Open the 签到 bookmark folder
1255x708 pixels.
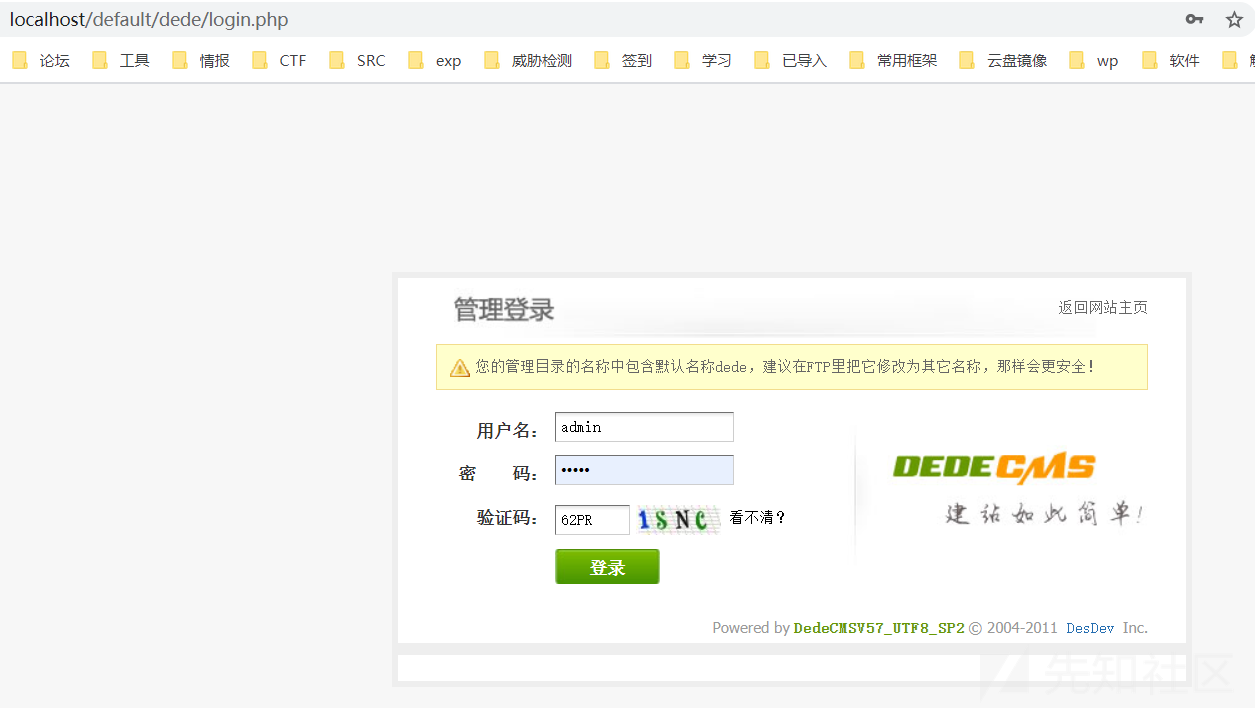pyautogui.click(x=623, y=61)
